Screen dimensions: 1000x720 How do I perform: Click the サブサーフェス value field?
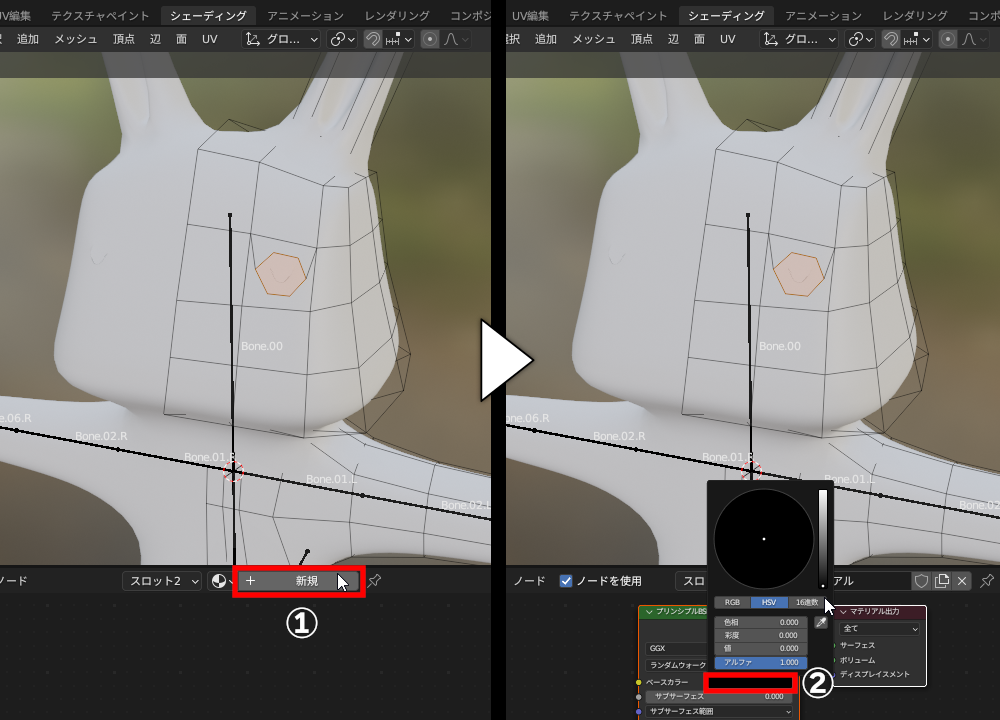[719, 696]
